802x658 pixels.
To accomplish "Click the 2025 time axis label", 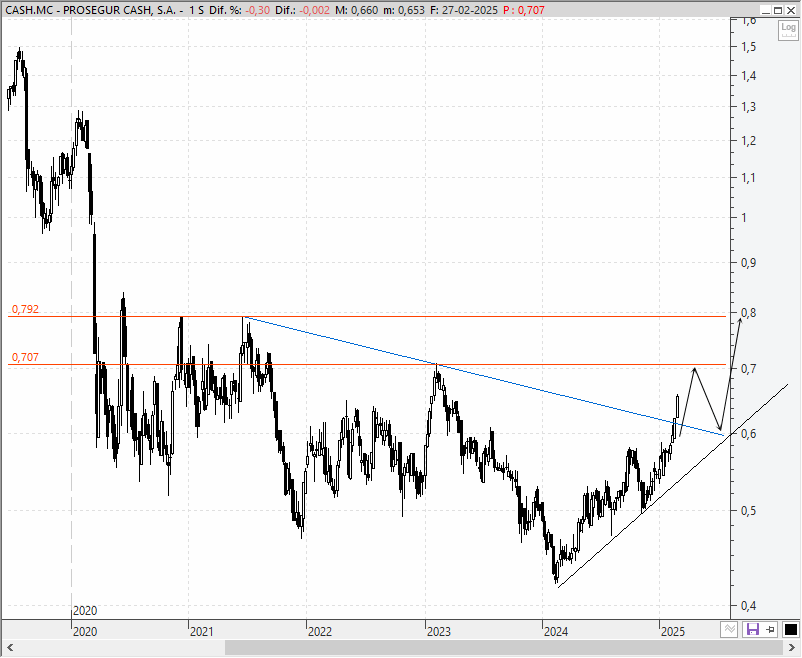I will point(673,632).
